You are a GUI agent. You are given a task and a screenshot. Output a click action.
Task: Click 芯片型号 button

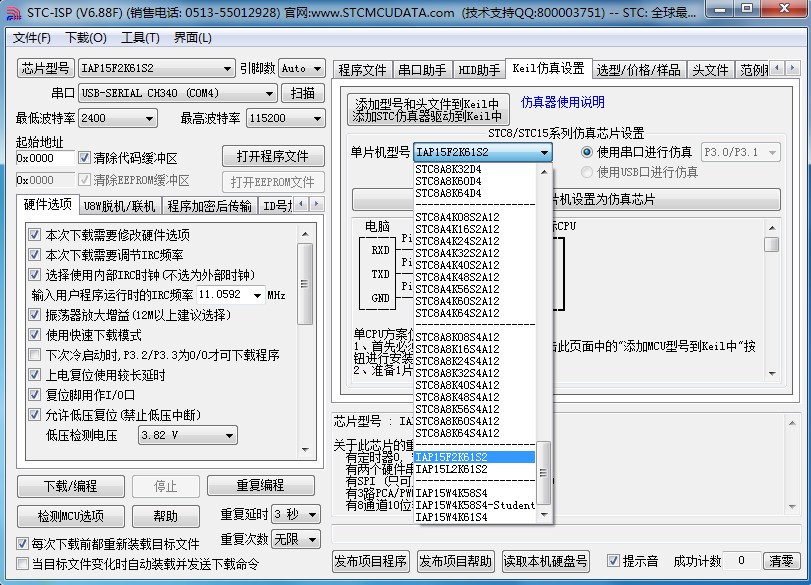coord(46,68)
